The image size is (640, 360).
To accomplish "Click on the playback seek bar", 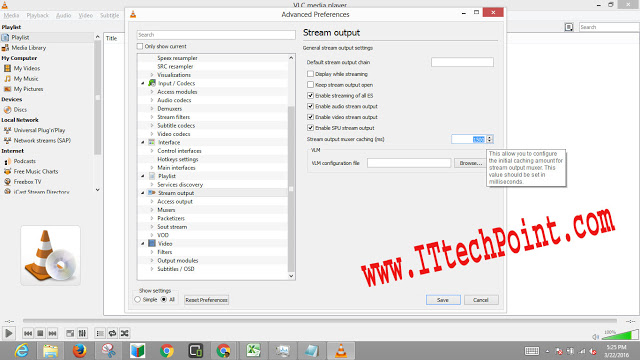I will pos(320,321).
